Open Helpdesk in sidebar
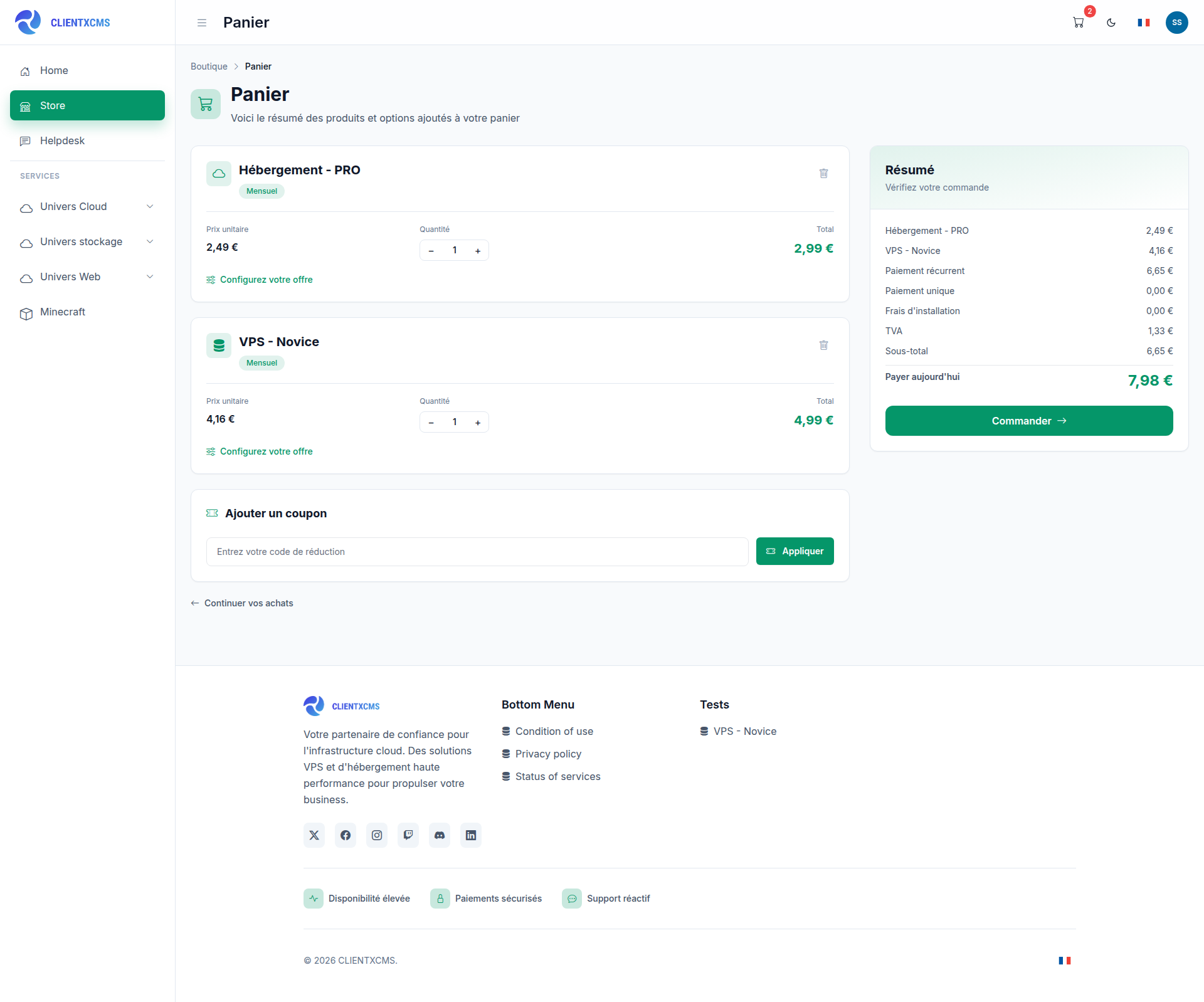 point(87,141)
